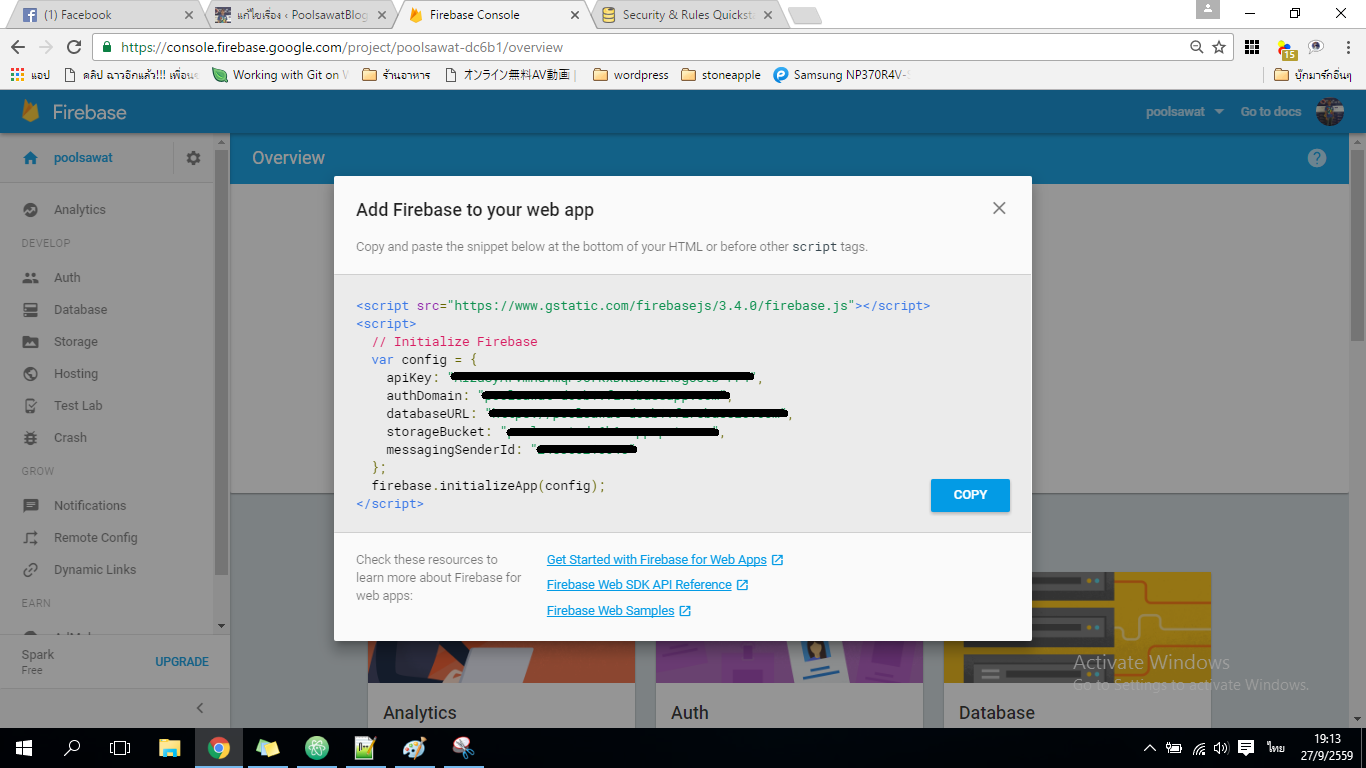Viewport: 1366px width, 768px height.
Task: Click the zoom magnifier icon in address bar
Action: pyautogui.click(x=1196, y=47)
